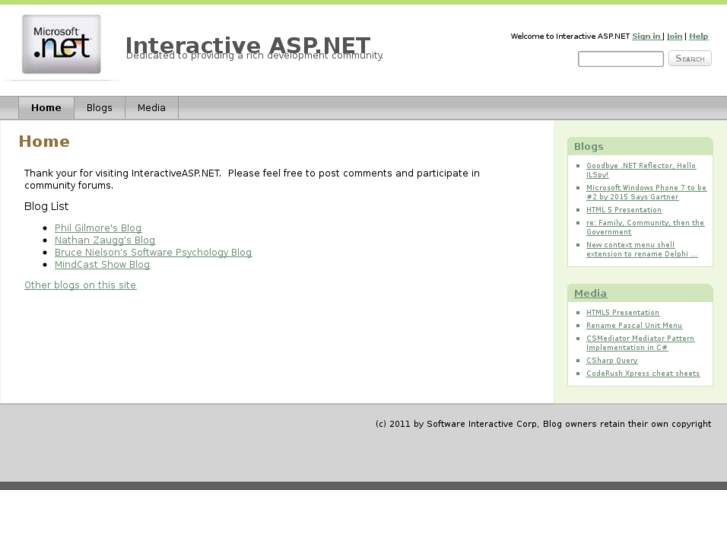The width and height of the screenshot is (727, 545).
Task: Open MindCast Show Blog
Action: point(102,264)
